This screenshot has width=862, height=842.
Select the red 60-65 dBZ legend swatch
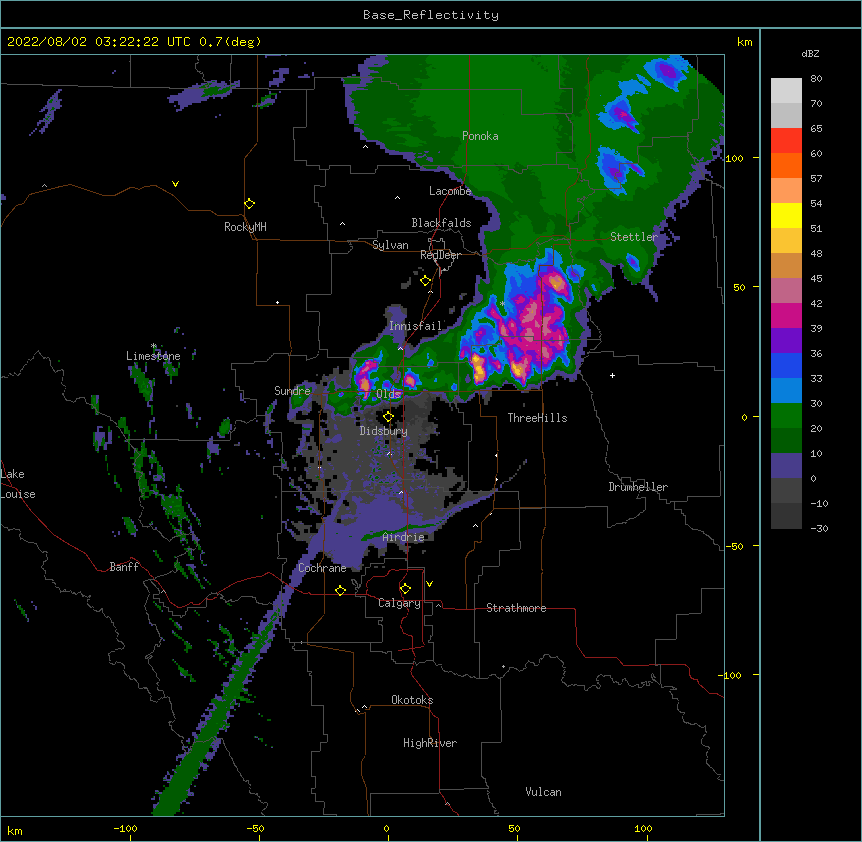coord(786,141)
